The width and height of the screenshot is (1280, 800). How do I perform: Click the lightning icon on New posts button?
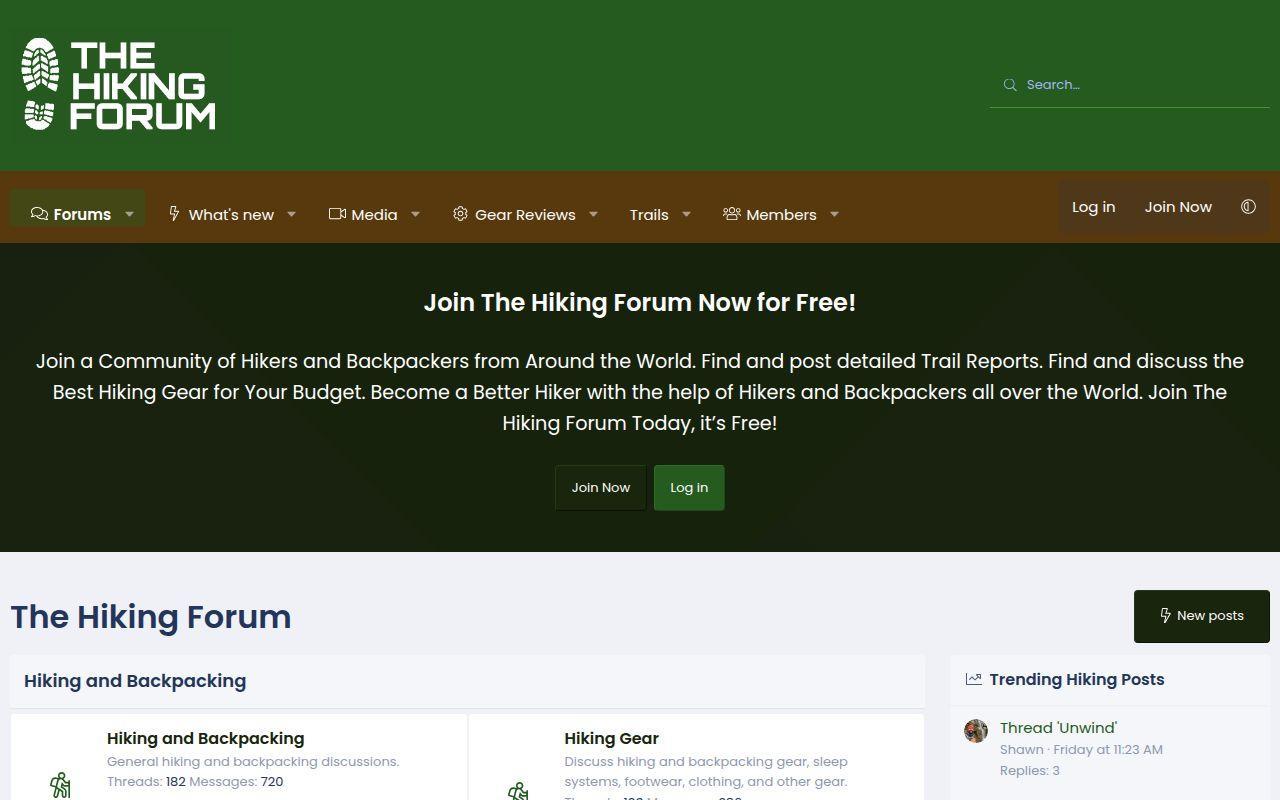(1165, 615)
